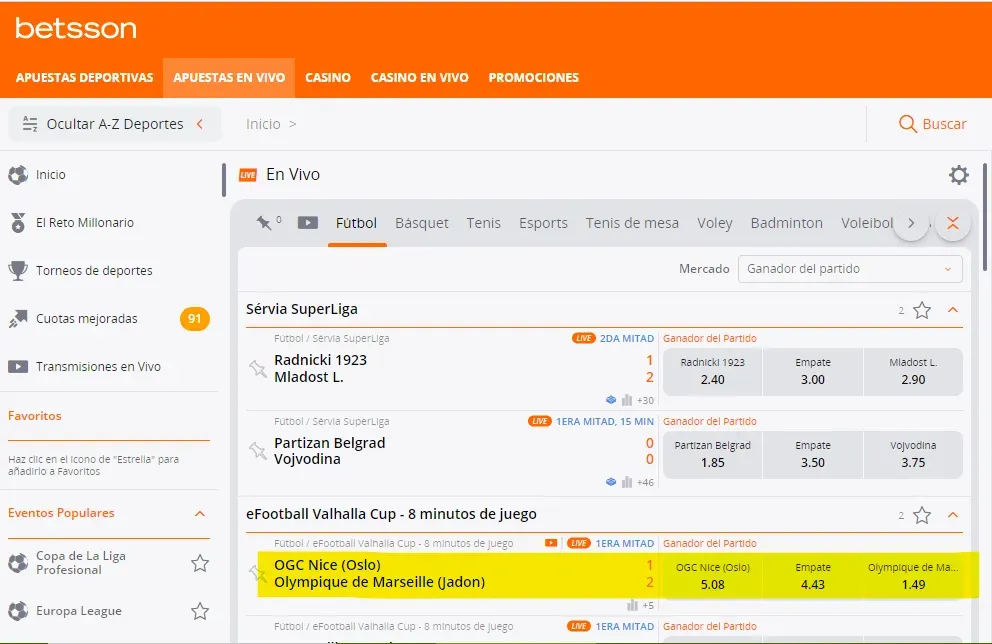The height and width of the screenshot is (644, 992).
Task: Collapse the Eventos Populares list
Action: [200, 513]
